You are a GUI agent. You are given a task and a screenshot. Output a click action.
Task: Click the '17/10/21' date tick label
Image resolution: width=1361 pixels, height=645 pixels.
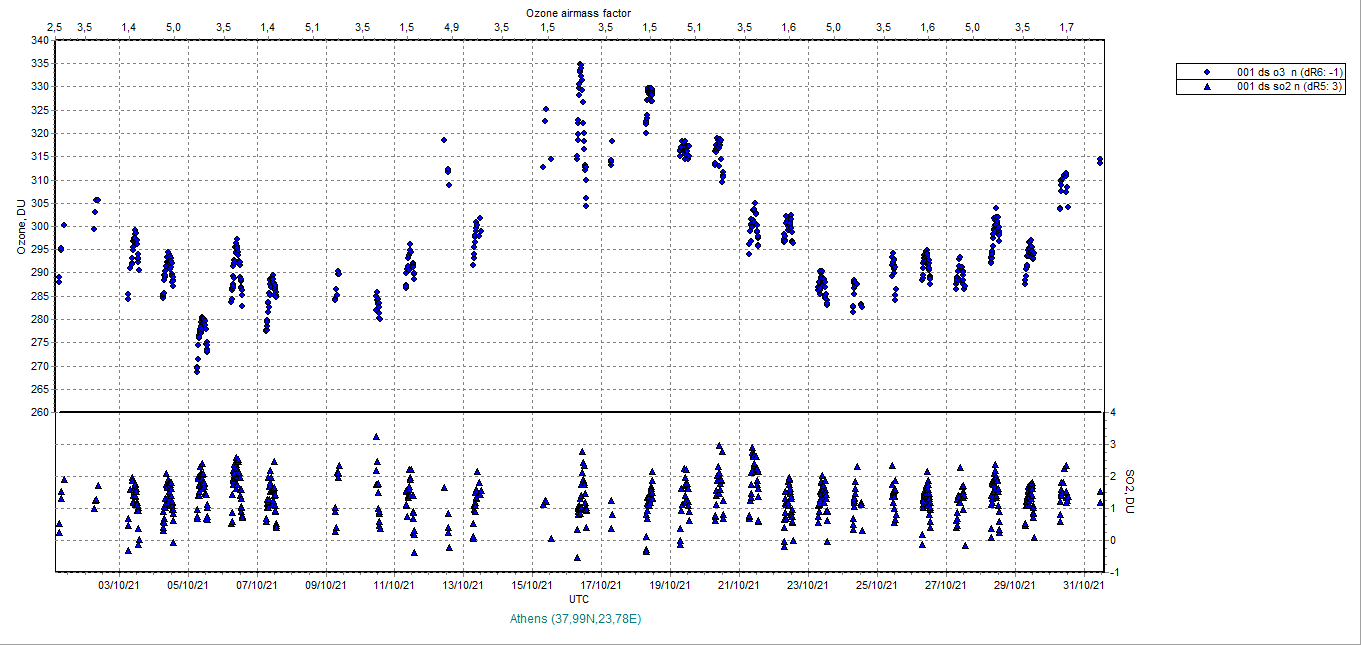(x=602, y=585)
